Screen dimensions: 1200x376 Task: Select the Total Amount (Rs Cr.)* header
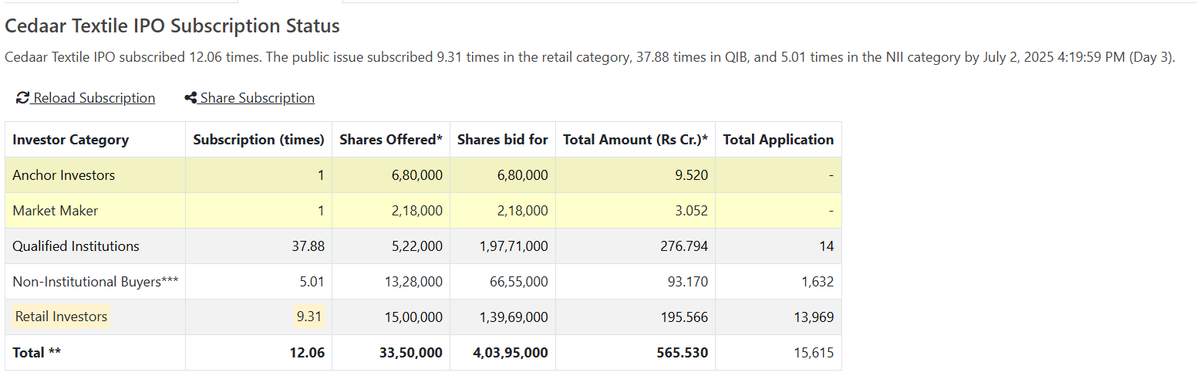click(636, 140)
